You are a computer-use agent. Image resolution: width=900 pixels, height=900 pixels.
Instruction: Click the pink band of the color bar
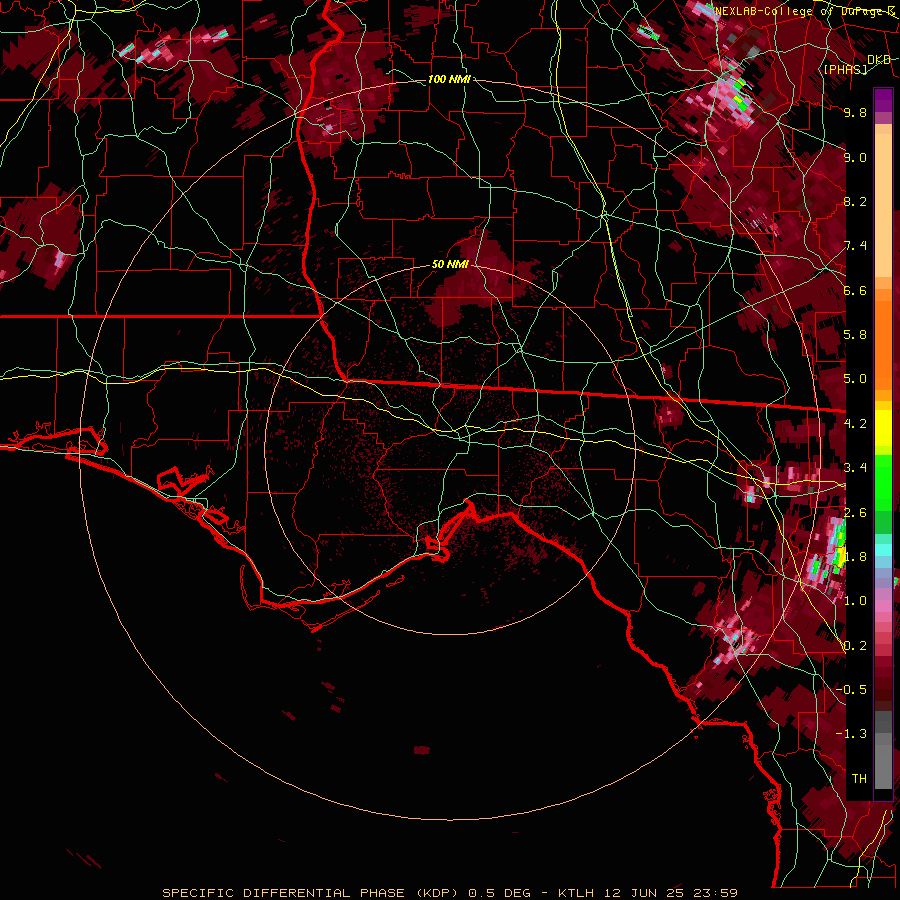click(883, 607)
